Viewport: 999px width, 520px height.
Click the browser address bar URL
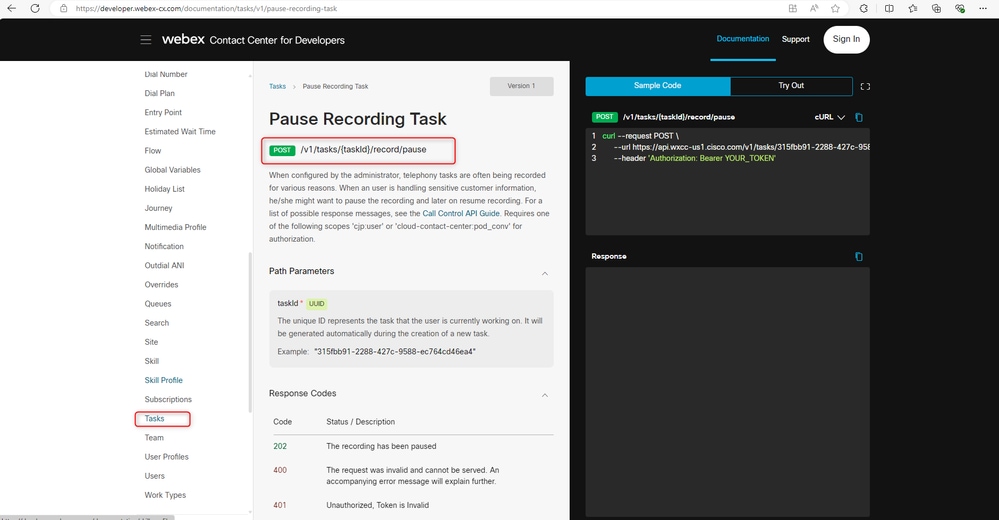click(x=206, y=8)
